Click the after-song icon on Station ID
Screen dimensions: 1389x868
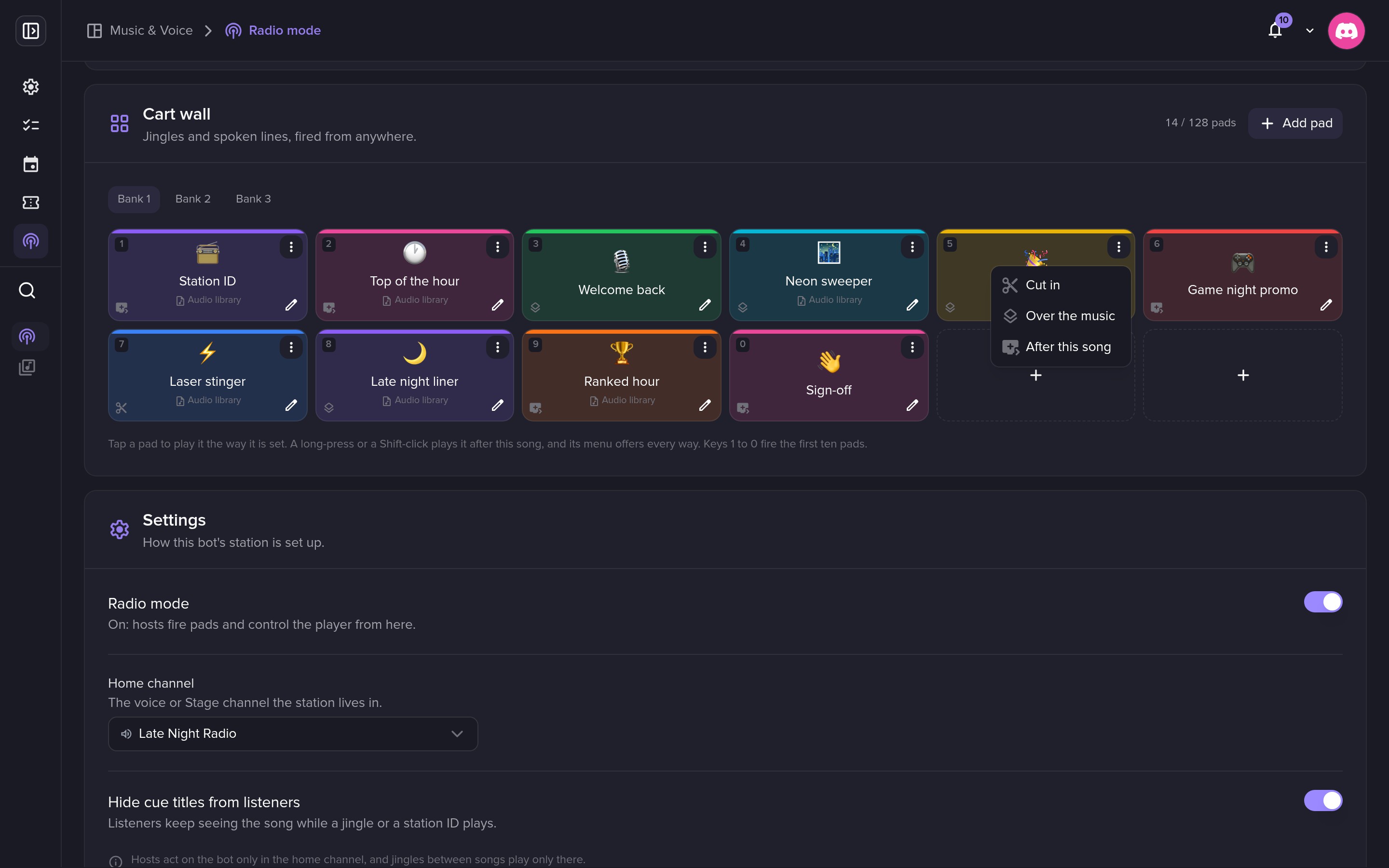point(122,308)
